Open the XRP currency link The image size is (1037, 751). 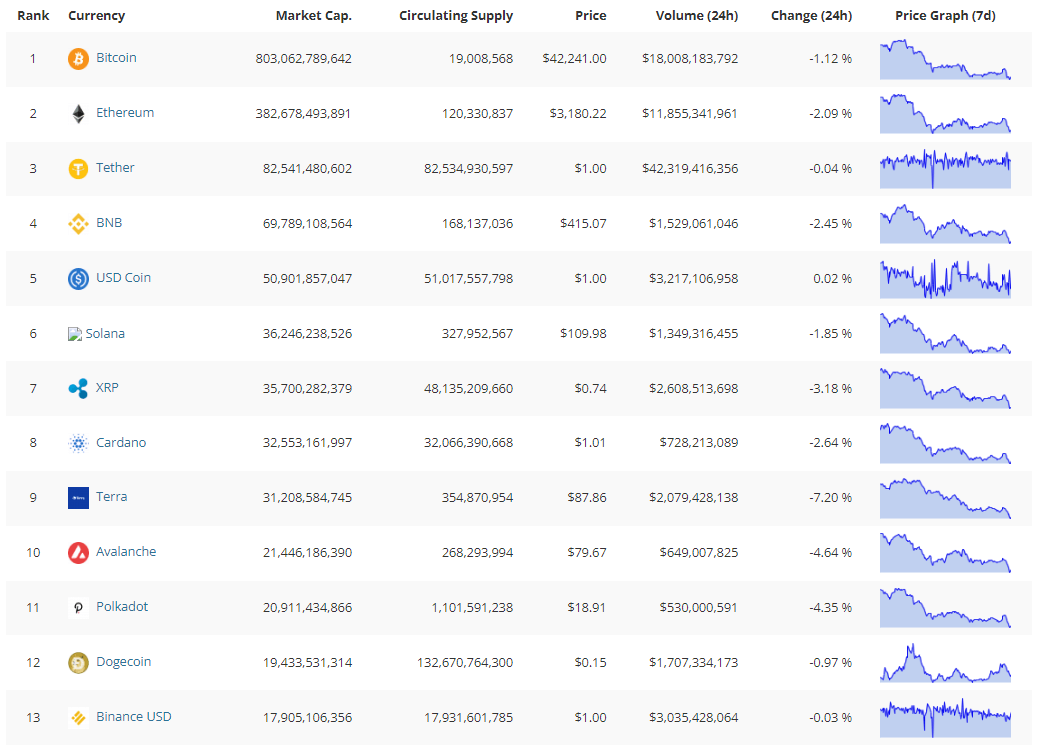point(107,387)
